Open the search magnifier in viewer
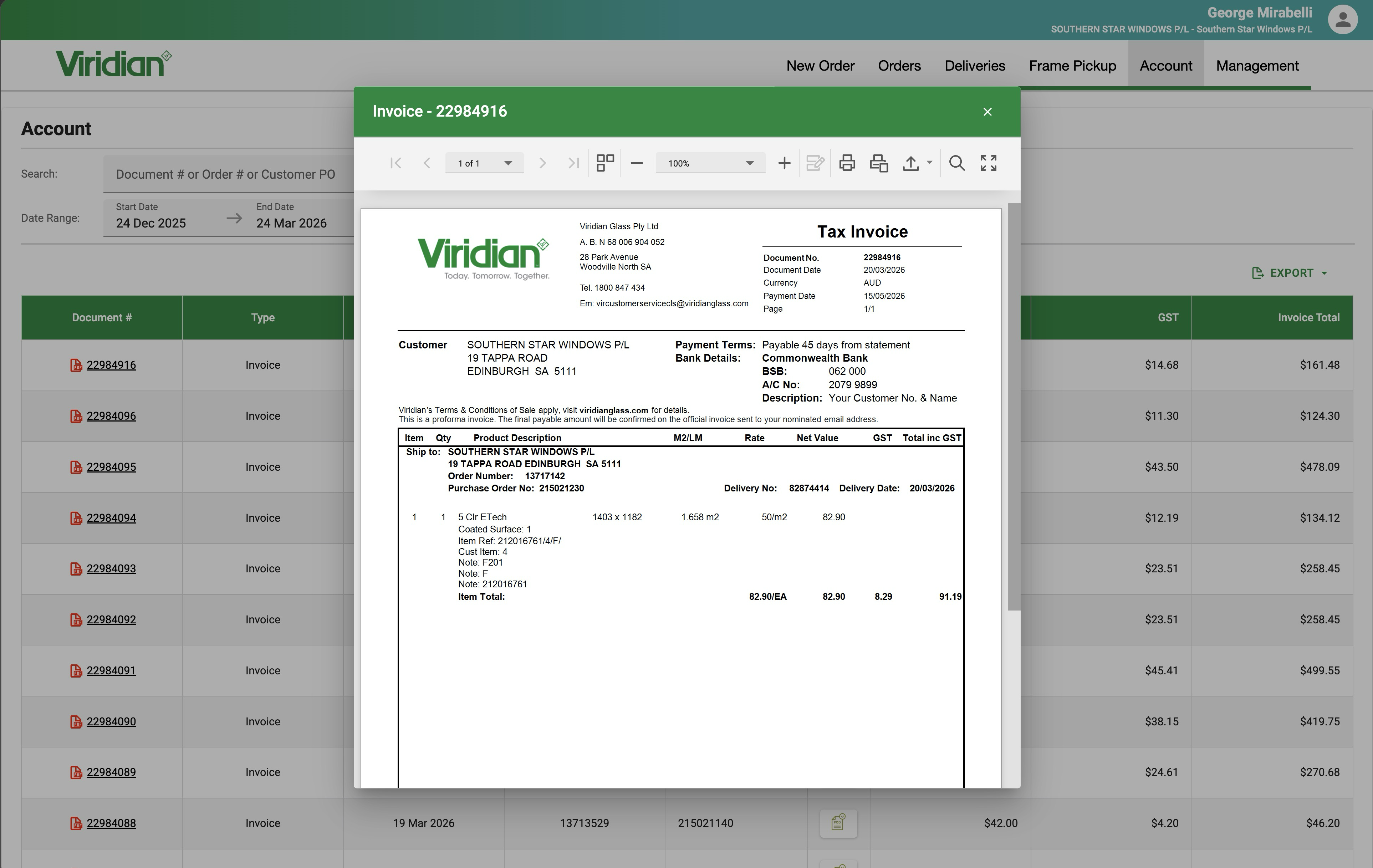 [x=957, y=163]
